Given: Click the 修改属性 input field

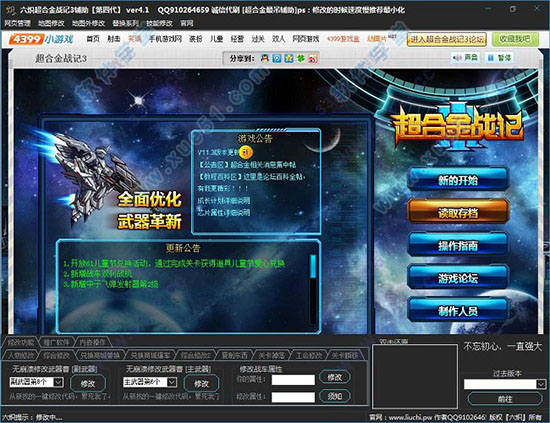Looking at the screenshot, I should point(293,397).
